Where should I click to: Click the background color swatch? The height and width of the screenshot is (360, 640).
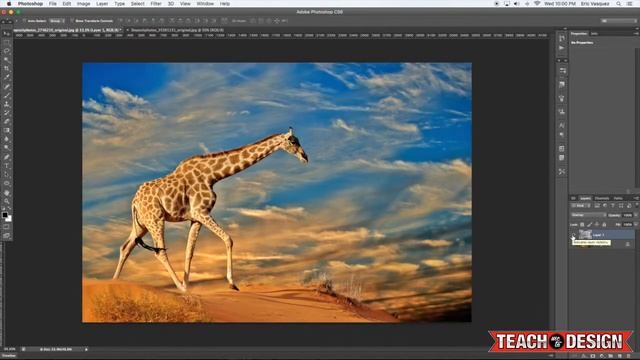pyautogui.click(x=9, y=219)
